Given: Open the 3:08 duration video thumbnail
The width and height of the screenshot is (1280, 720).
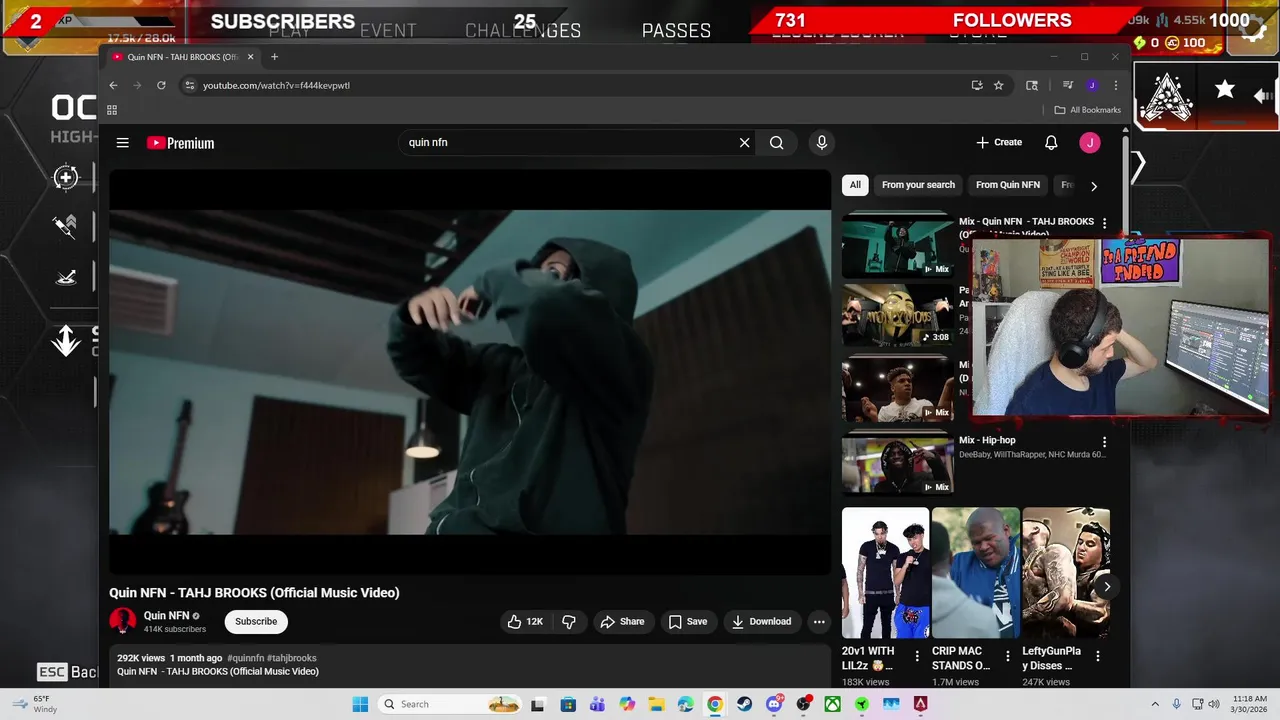Looking at the screenshot, I should [898, 316].
